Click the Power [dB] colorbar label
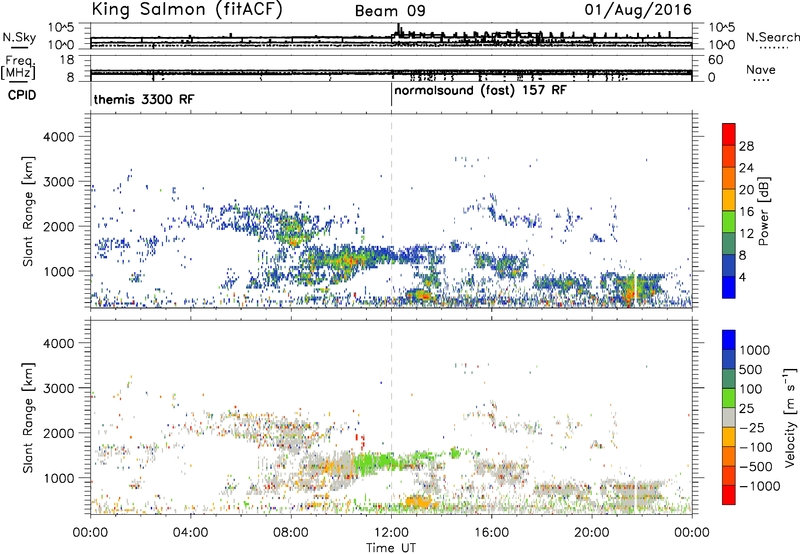Screen dimensions: 800x554 tap(763, 211)
